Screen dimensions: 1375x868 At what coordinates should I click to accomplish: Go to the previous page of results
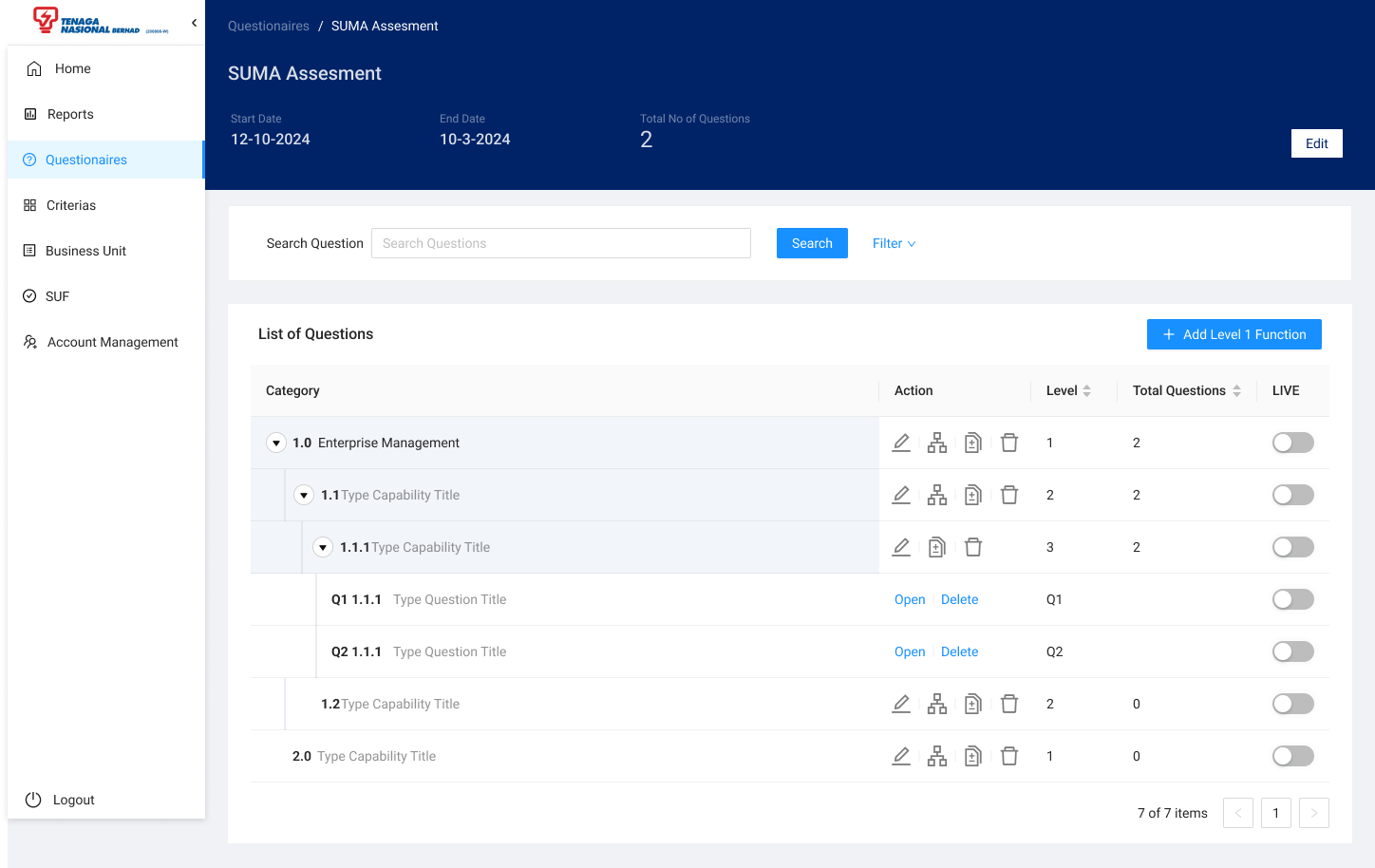[x=1238, y=813]
